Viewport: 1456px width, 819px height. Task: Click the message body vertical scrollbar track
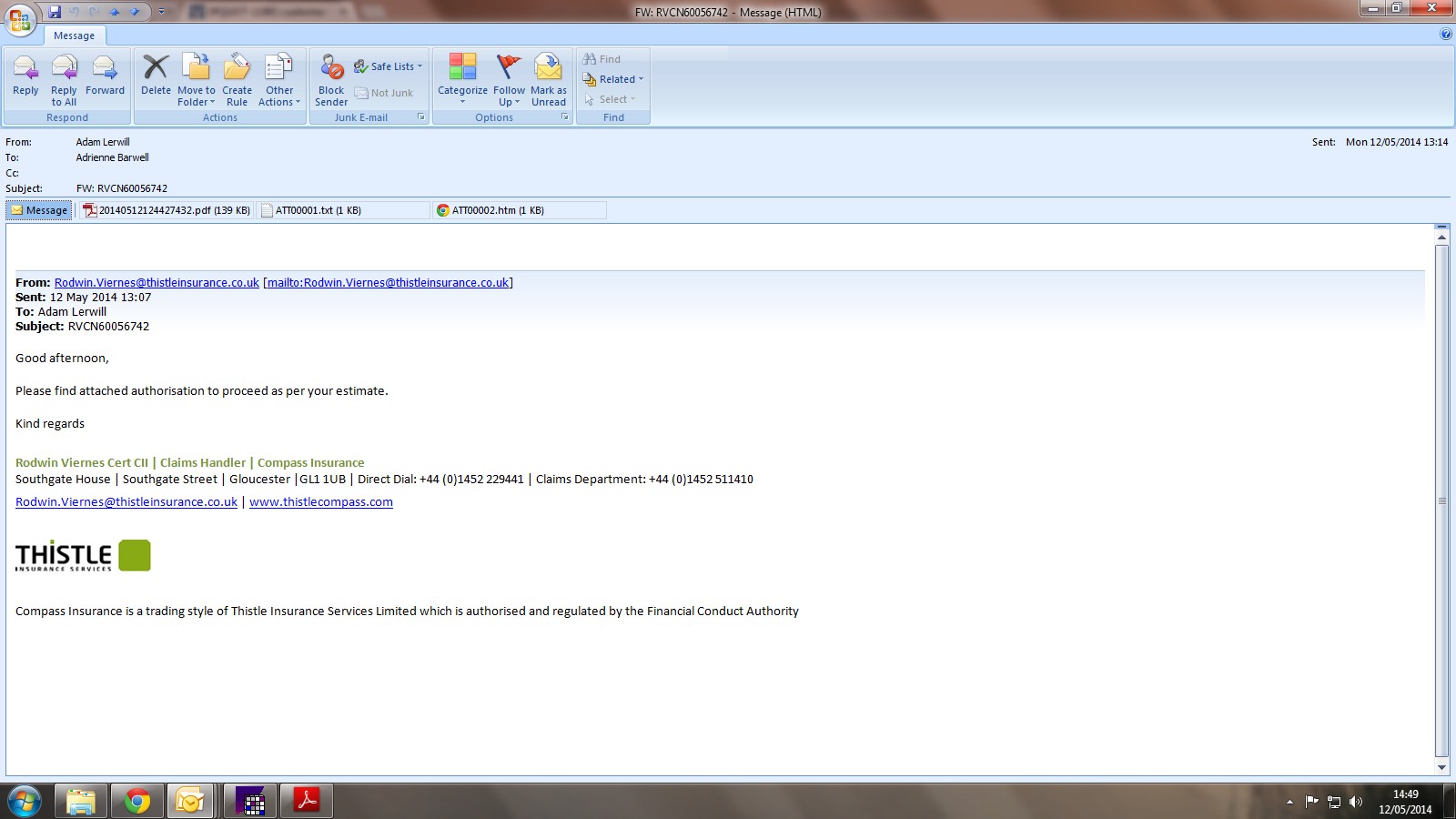(1441, 501)
